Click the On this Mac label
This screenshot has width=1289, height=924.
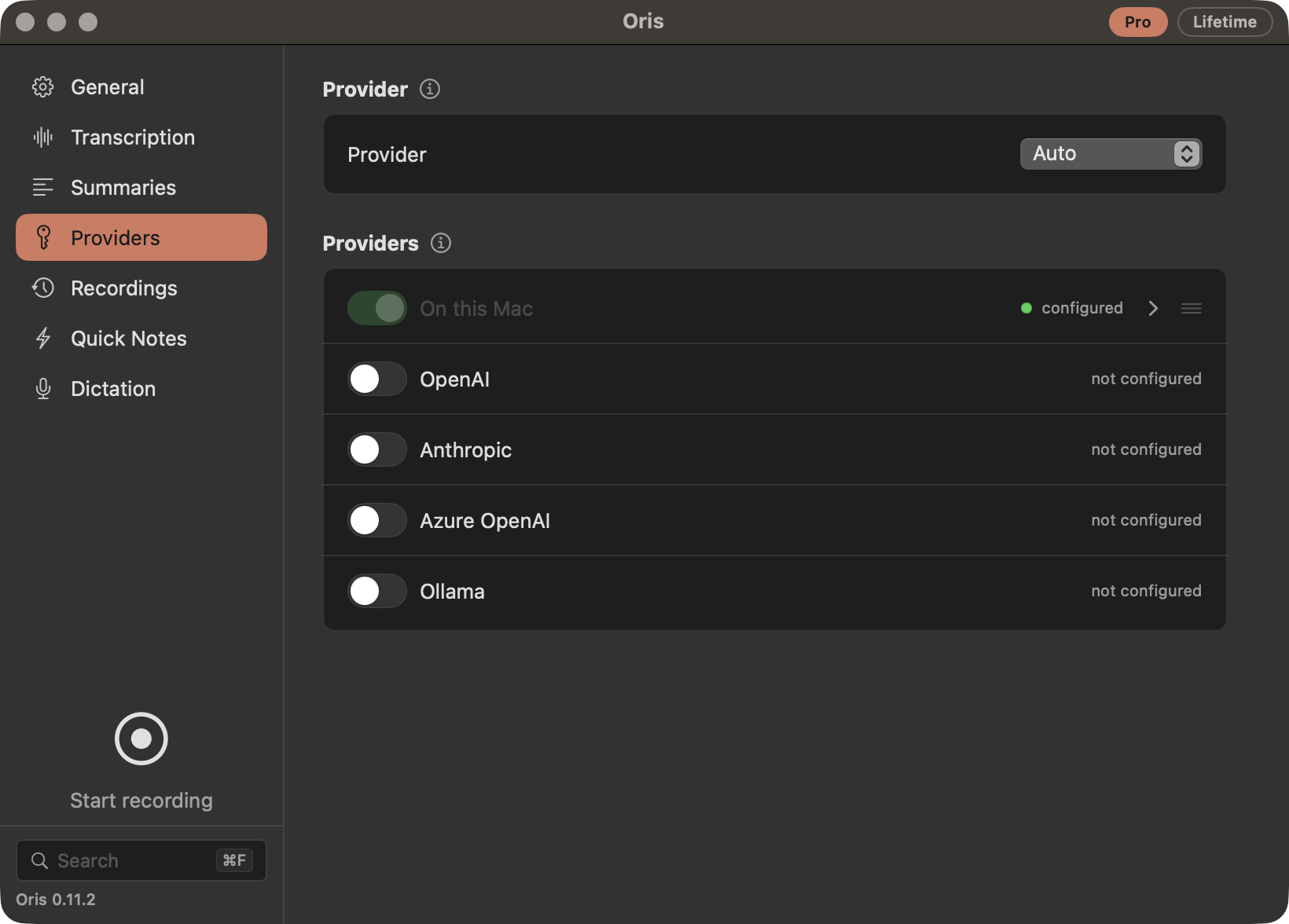point(476,309)
